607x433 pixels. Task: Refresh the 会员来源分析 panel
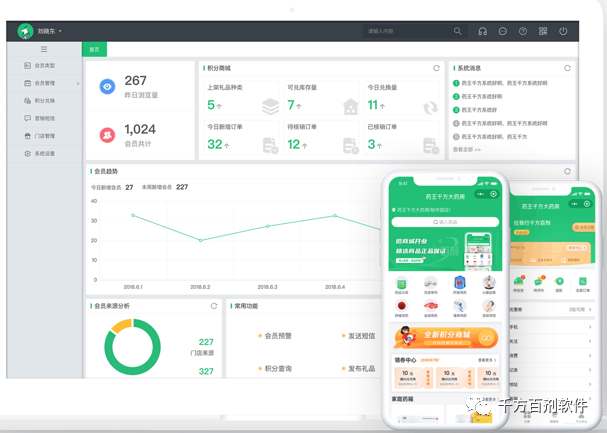[213, 306]
